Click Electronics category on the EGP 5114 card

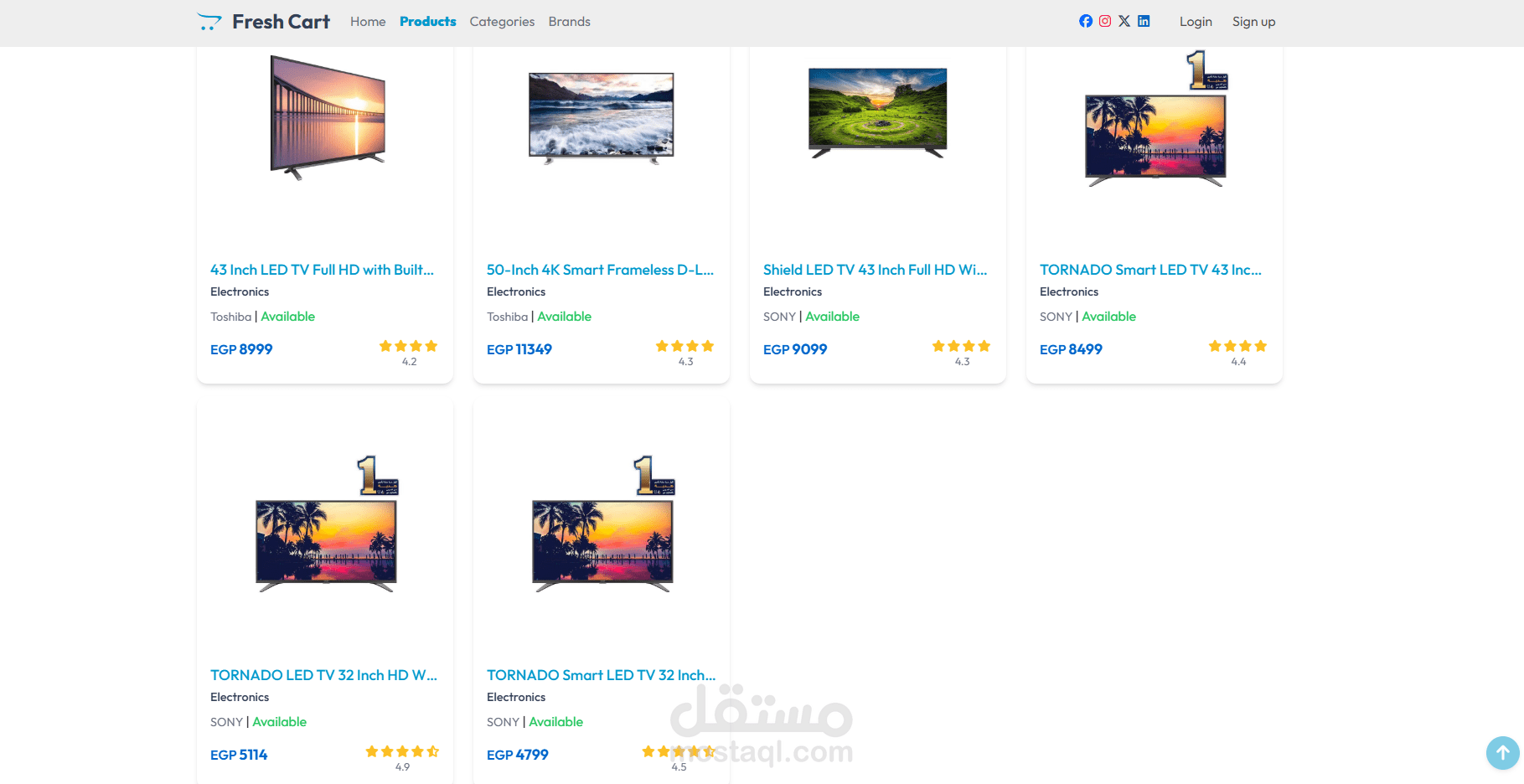[x=240, y=697]
